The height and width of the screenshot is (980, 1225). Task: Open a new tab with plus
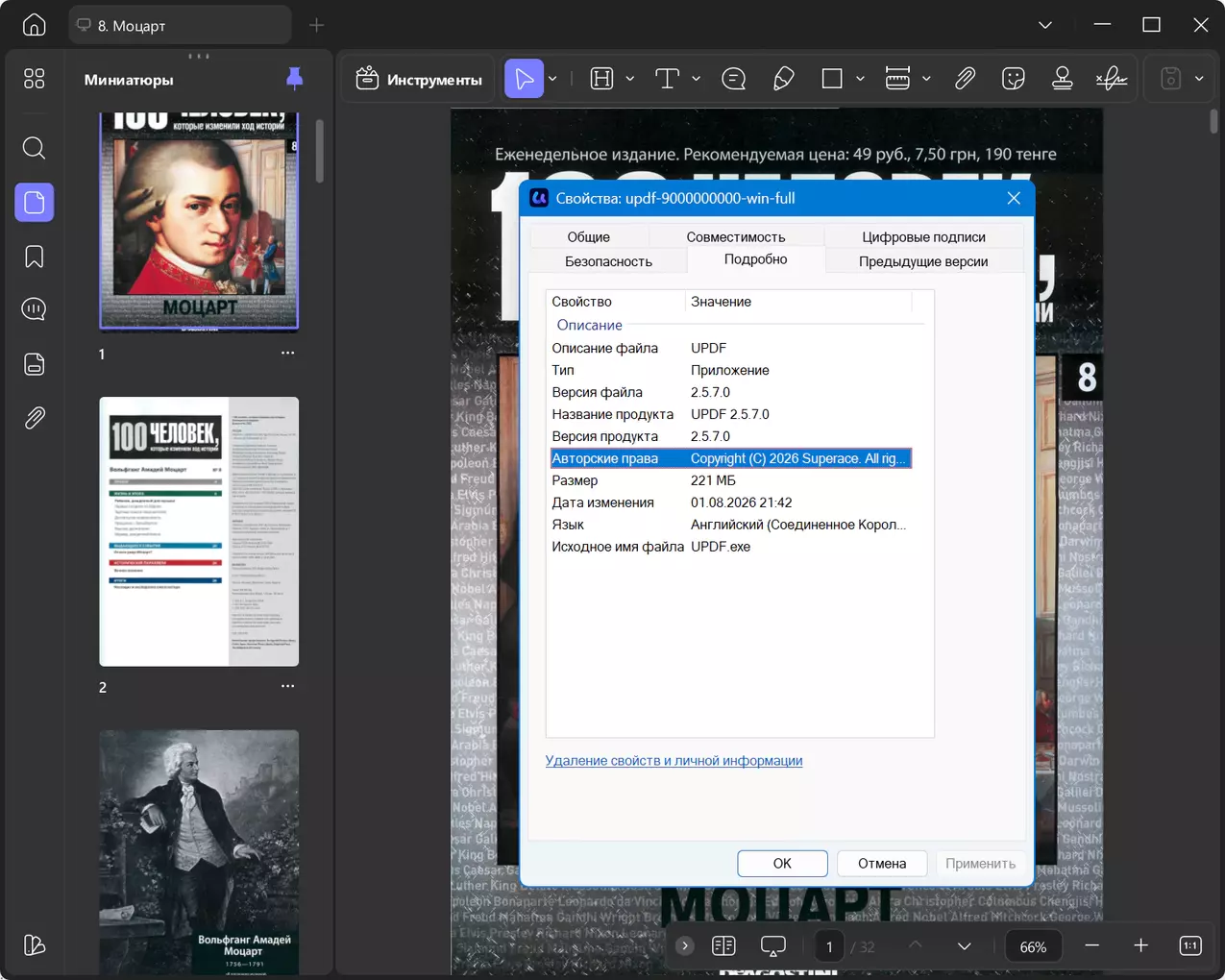click(316, 25)
